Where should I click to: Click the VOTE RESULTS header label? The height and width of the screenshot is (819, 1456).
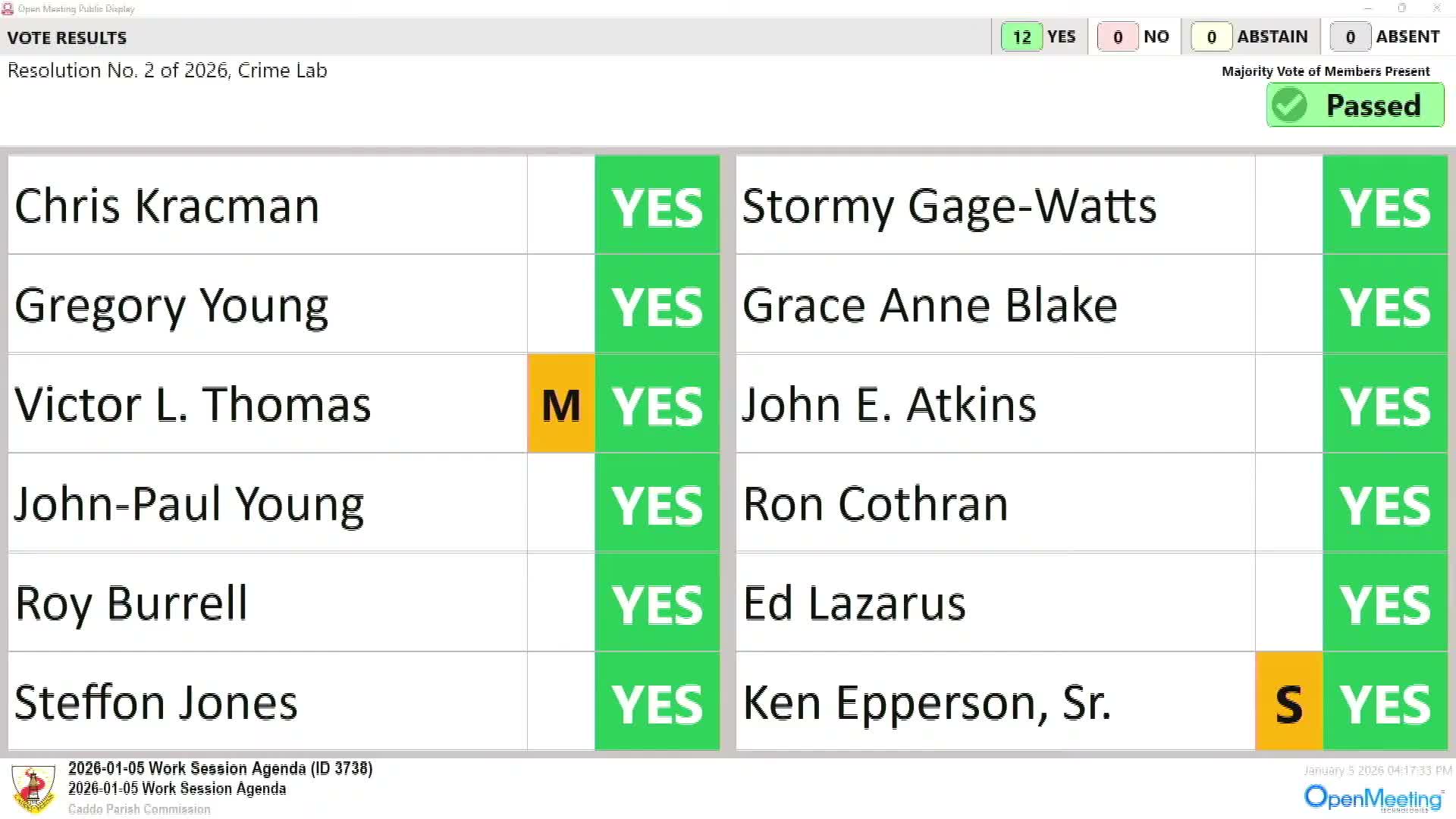(x=67, y=37)
